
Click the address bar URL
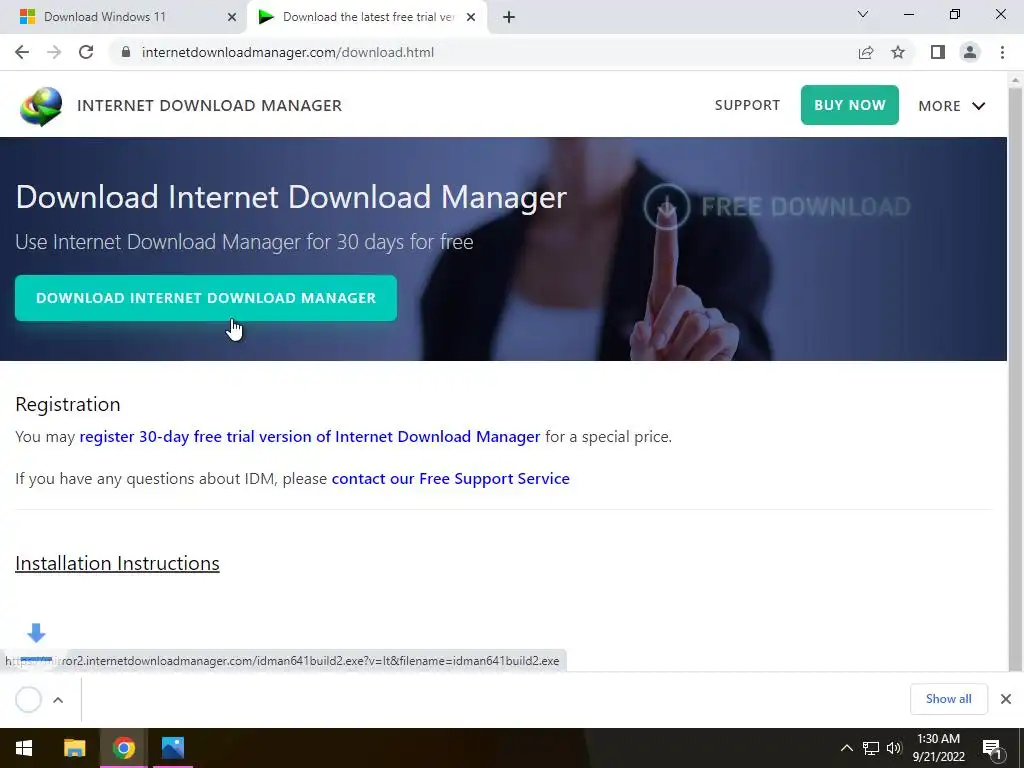pos(287,52)
